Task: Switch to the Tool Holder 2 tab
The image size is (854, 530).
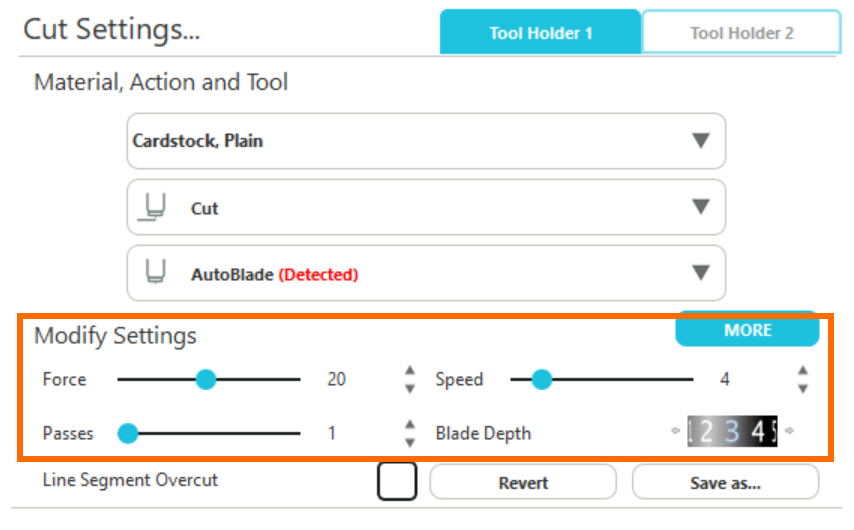Action: tap(741, 33)
